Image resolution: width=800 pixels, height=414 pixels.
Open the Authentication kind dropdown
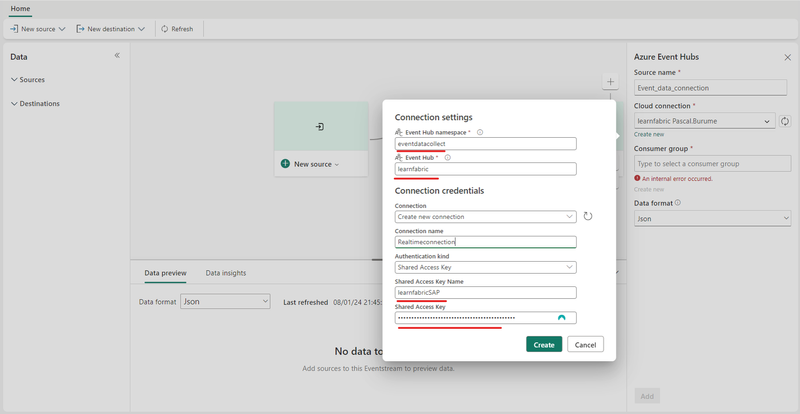coord(486,267)
